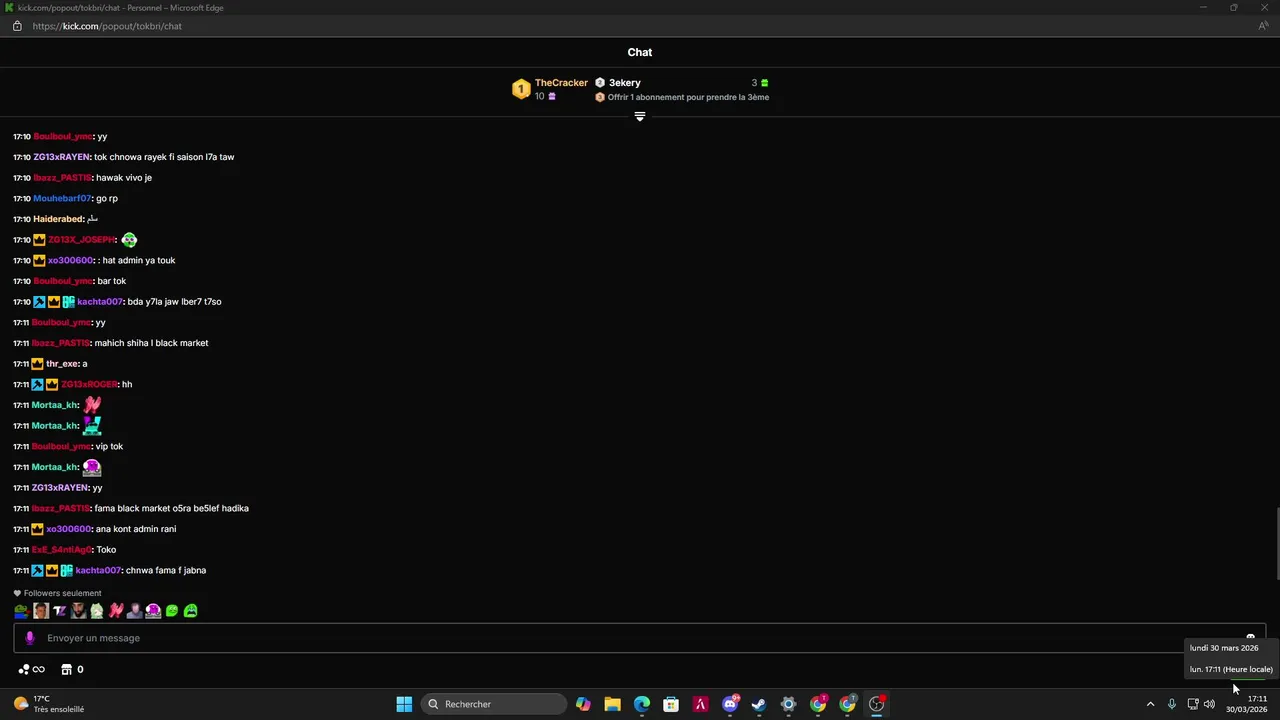Click the 'Chat' header title
This screenshot has height=720, width=1280.
tap(640, 52)
